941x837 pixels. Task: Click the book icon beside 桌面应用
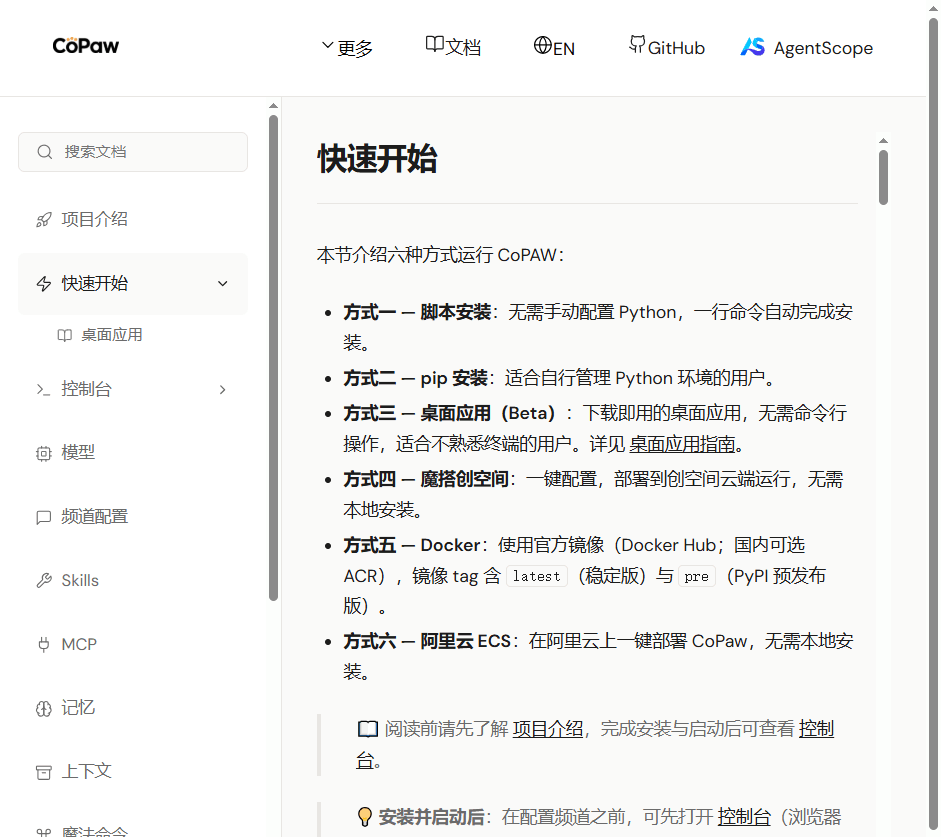point(65,336)
